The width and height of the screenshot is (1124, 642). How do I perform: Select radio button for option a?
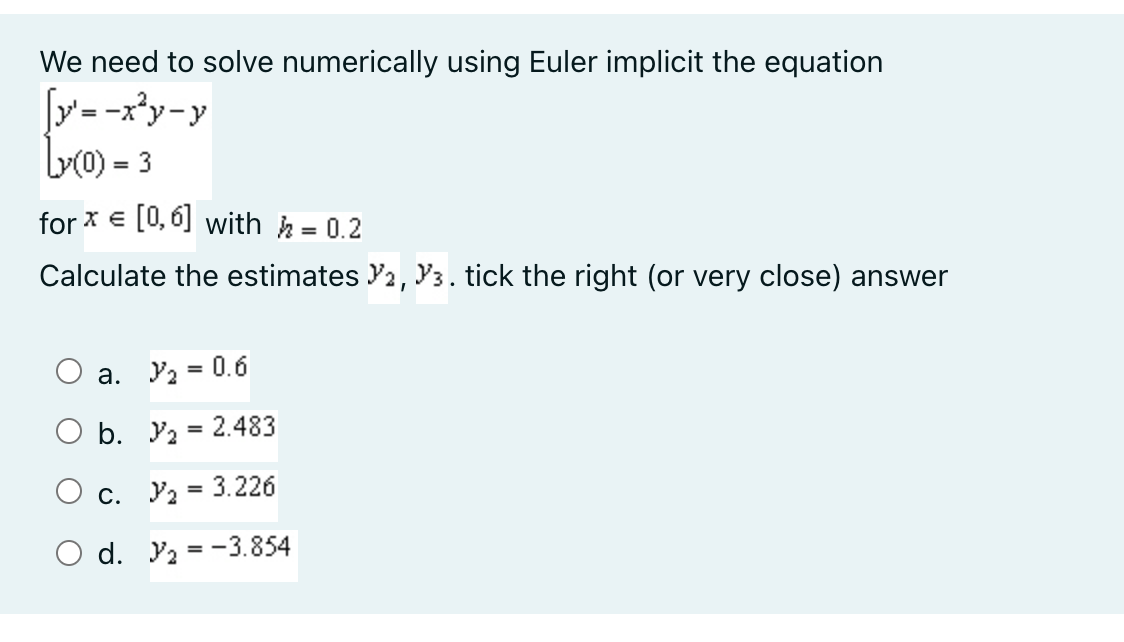[x=67, y=372]
